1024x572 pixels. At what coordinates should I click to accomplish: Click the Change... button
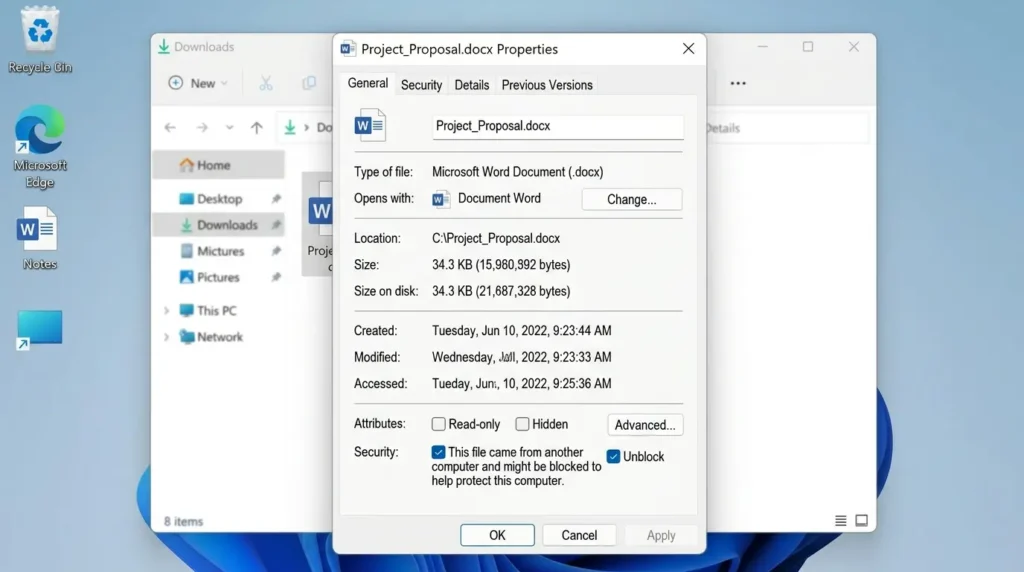click(632, 199)
